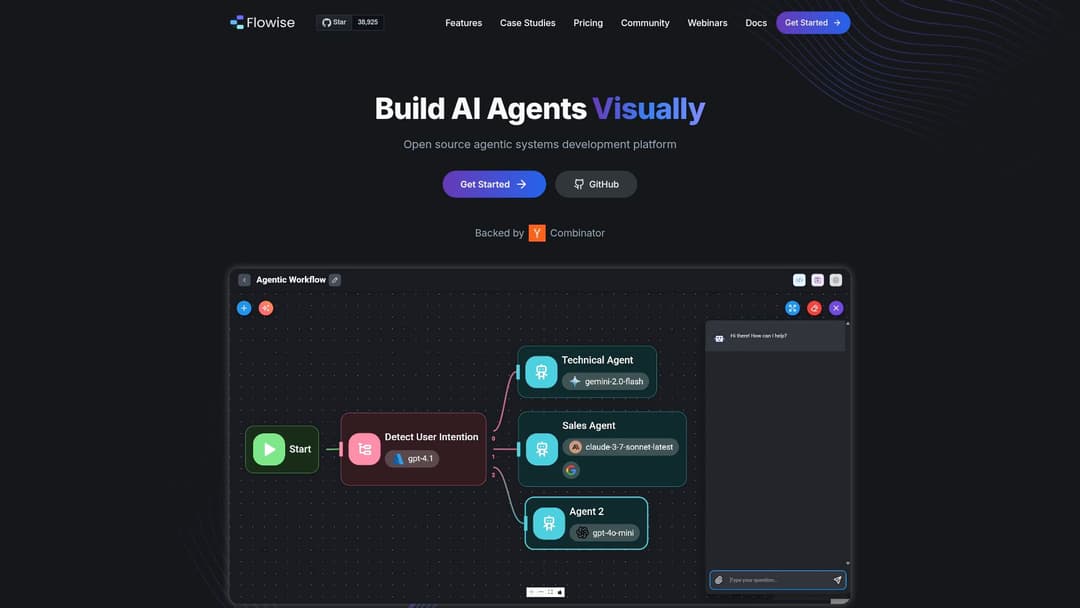This screenshot has height=608, width=1080.
Task: Click the back arrow beside Agentic Workflow
Action: tap(244, 280)
